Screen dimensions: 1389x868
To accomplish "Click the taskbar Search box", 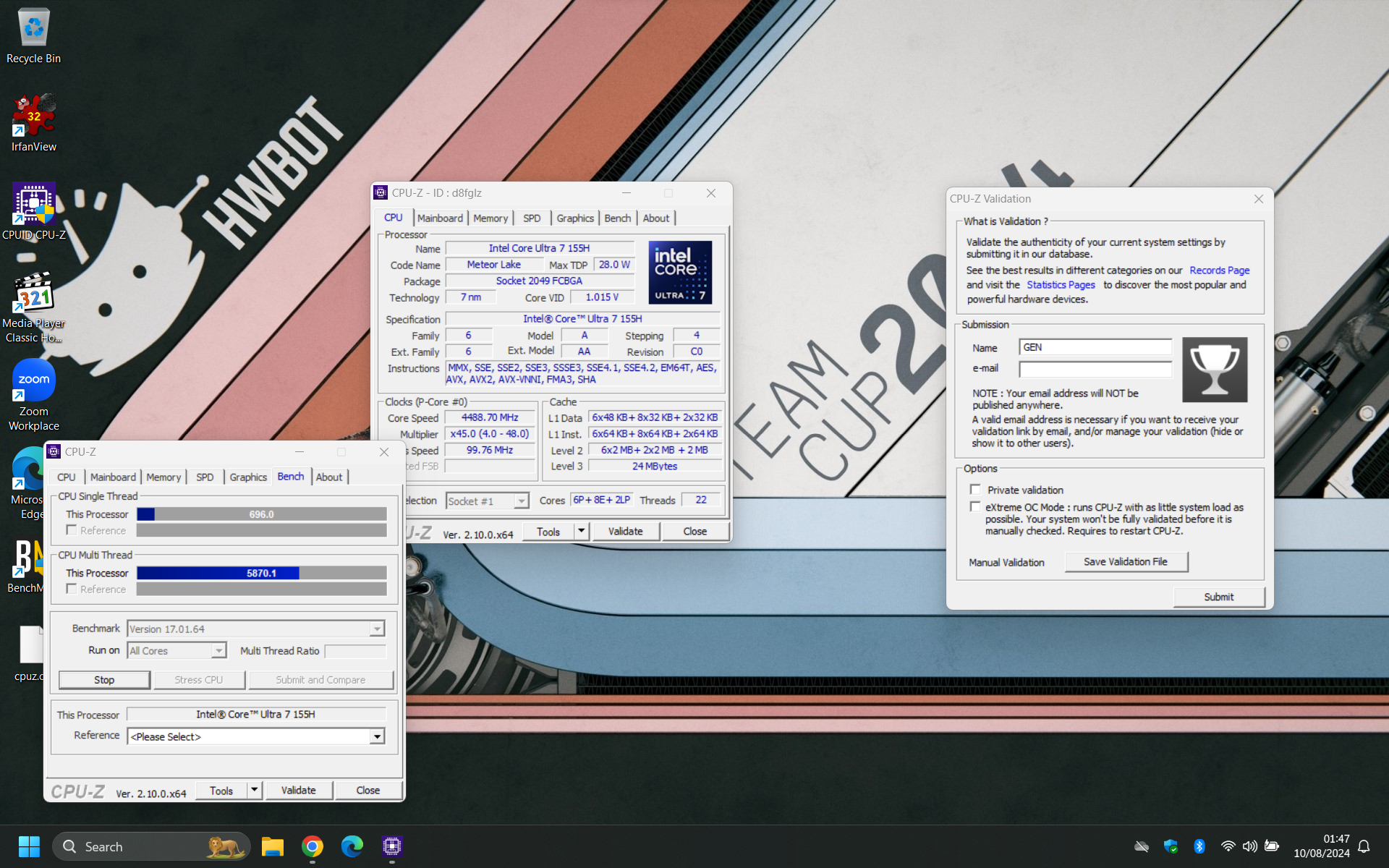I will click(152, 846).
